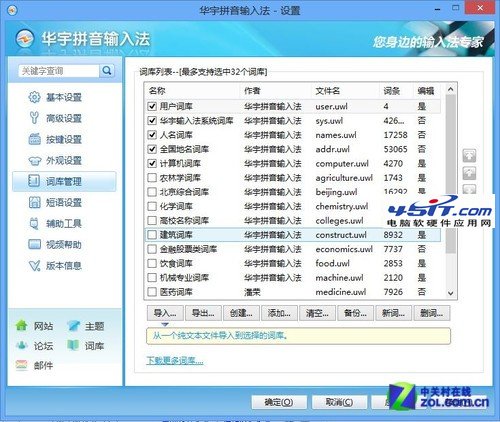Click the search magnifier icon
The image size is (500, 422).
pyautogui.click(x=107, y=71)
